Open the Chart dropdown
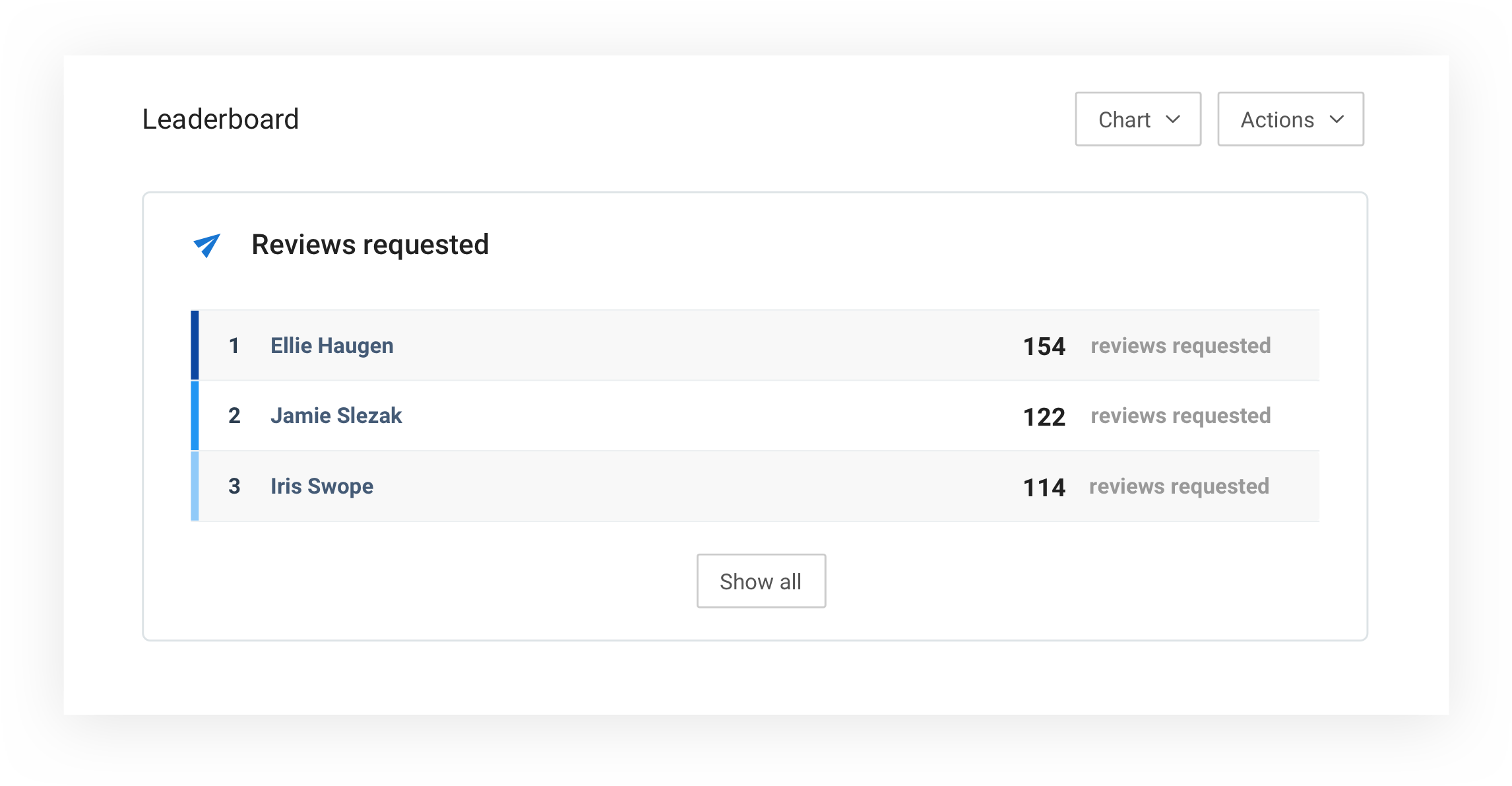This screenshot has width=1512, height=786. tap(1137, 119)
